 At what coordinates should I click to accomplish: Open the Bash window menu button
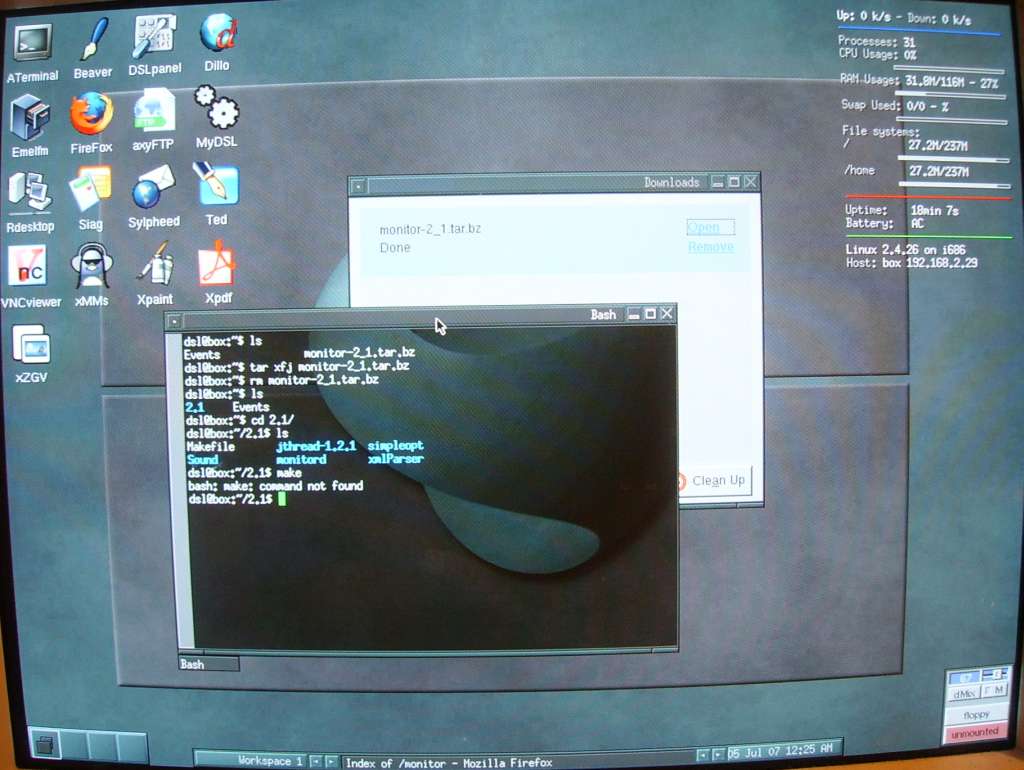coord(175,321)
